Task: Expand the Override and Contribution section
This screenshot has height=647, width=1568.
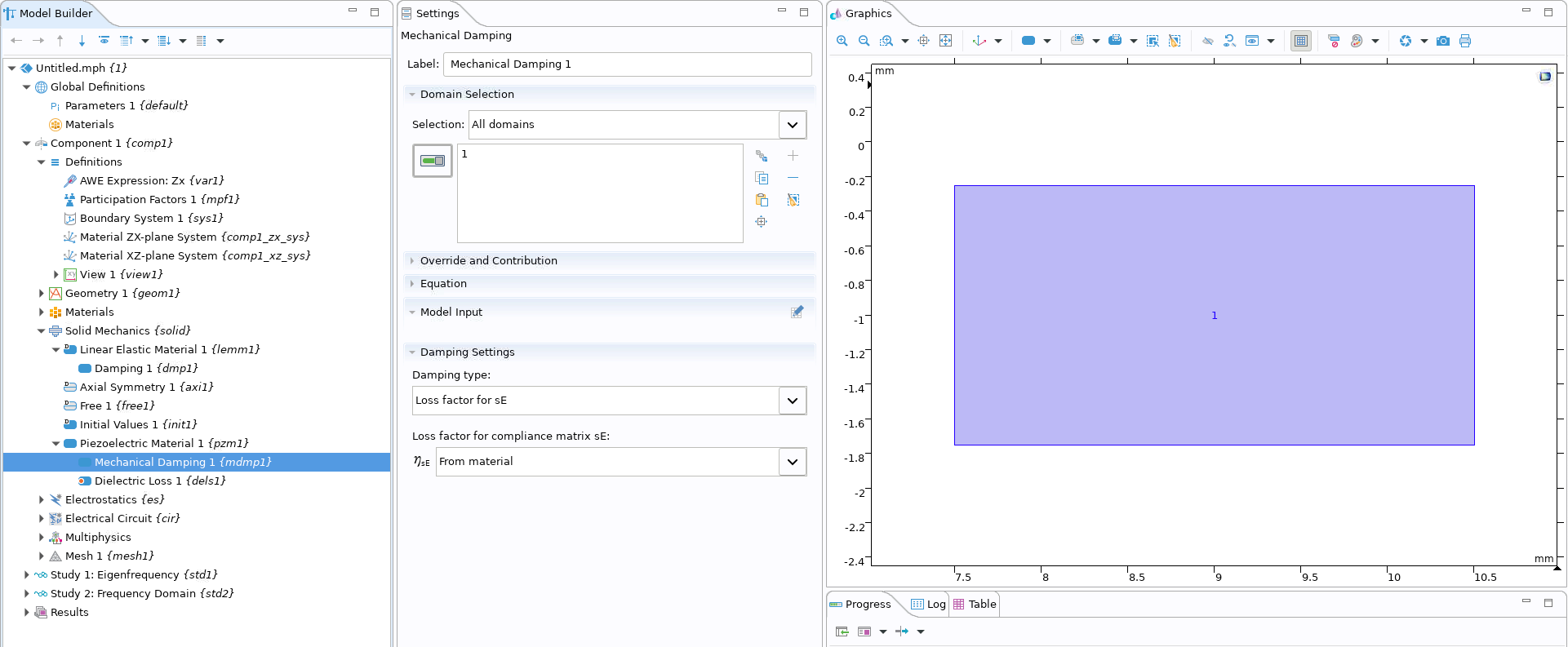Action: click(x=488, y=261)
